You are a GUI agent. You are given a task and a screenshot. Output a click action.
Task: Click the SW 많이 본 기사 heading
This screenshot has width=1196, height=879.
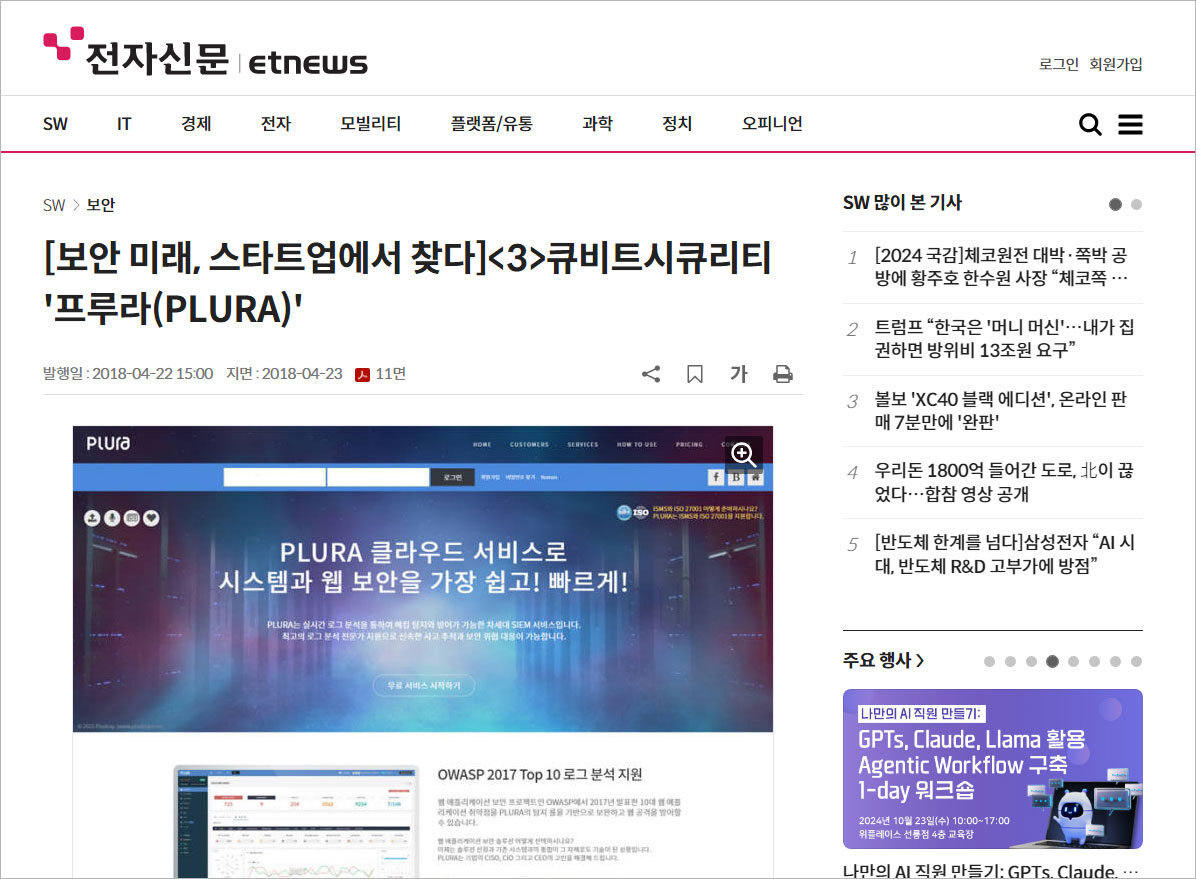coord(902,202)
